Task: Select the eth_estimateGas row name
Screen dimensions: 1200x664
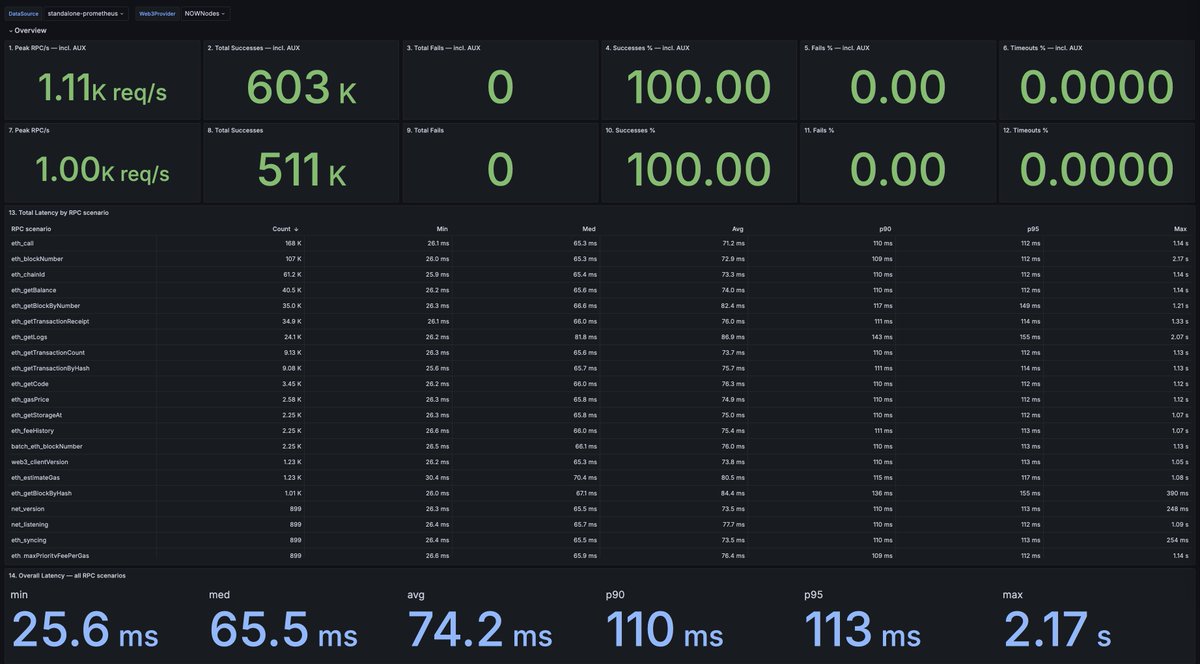Action: point(35,478)
